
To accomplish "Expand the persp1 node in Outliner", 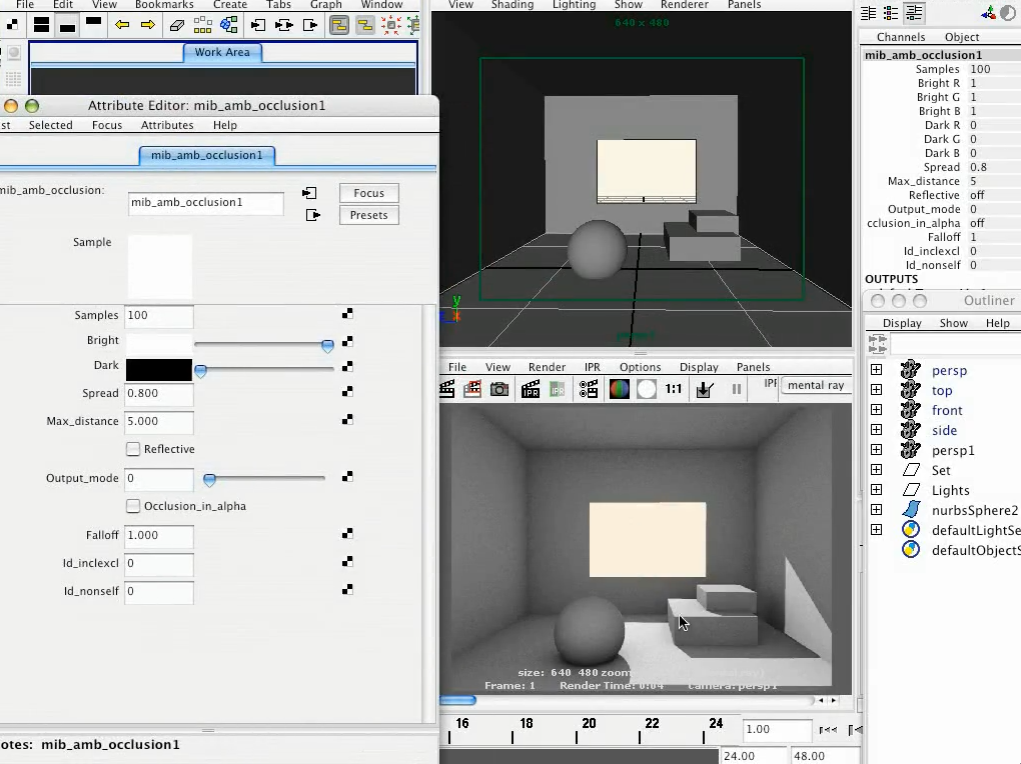I will [x=876, y=449].
